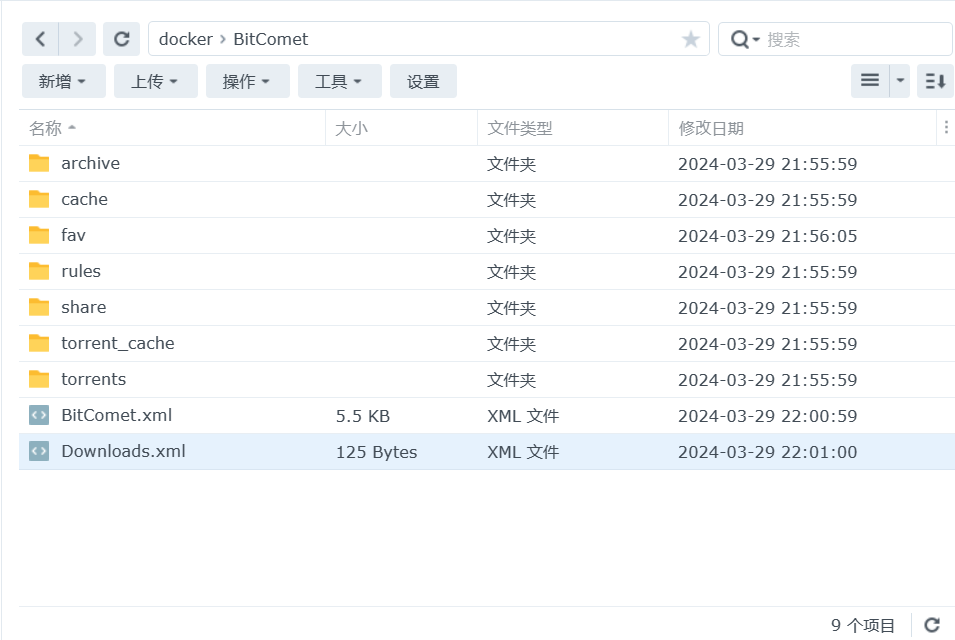
Task: Select the fav folder icon
Action: click(39, 235)
